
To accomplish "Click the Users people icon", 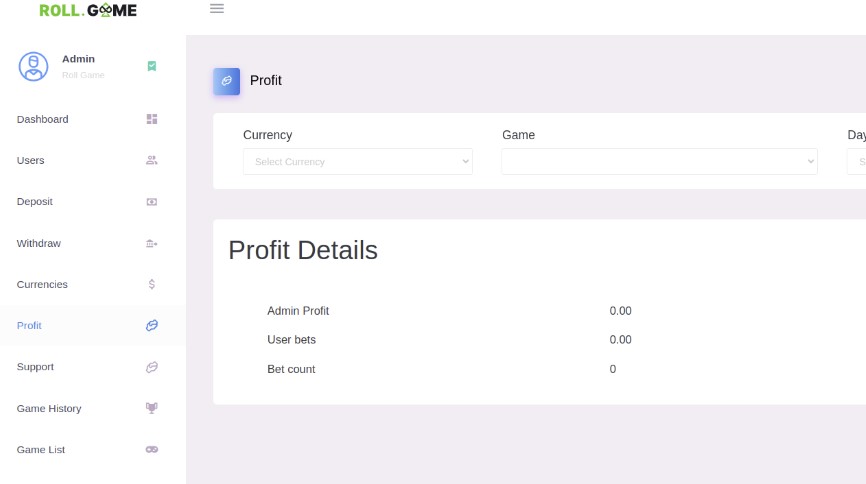I will 151,160.
